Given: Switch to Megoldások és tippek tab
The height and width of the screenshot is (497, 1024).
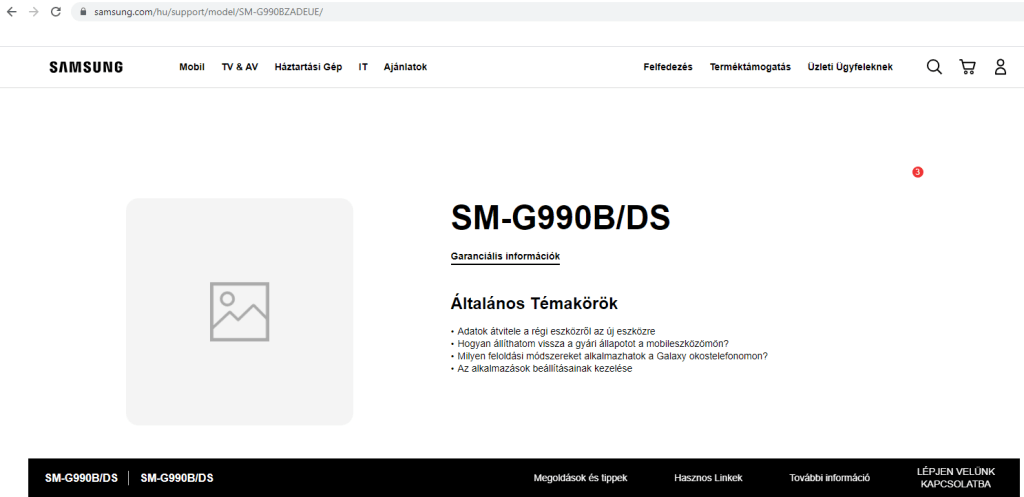Looking at the screenshot, I should 581,478.
